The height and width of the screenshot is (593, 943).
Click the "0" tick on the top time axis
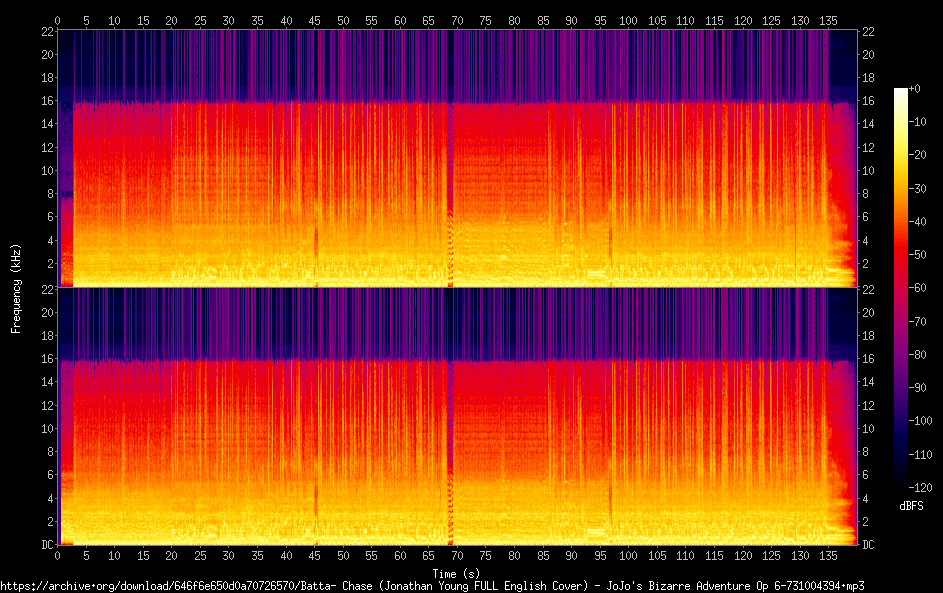(x=58, y=20)
